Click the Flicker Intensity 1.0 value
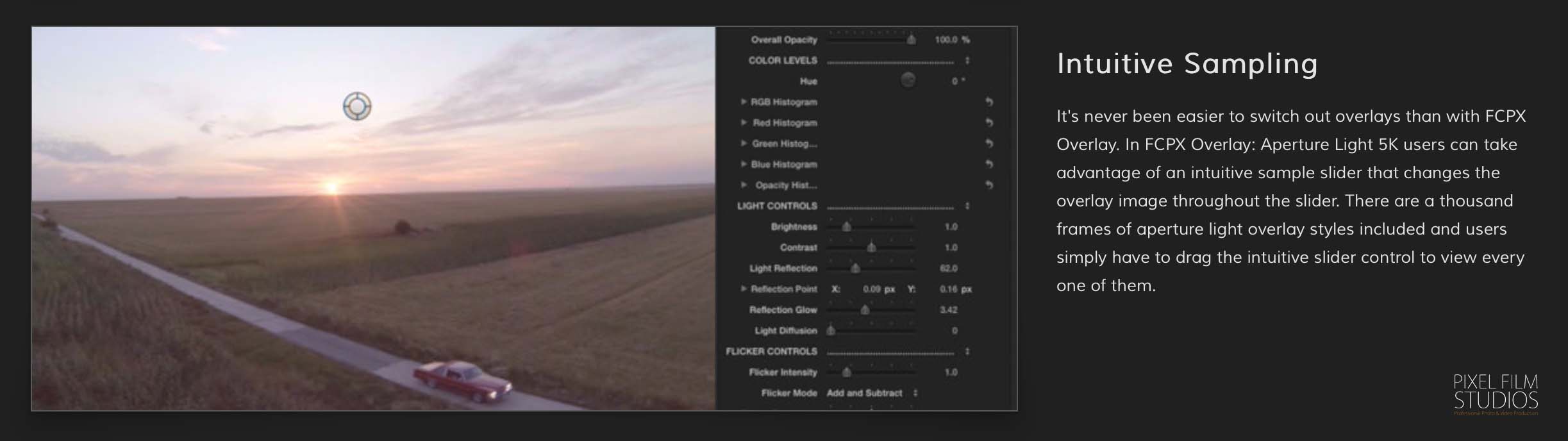The width and height of the screenshot is (1568, 441). point(951,372)
